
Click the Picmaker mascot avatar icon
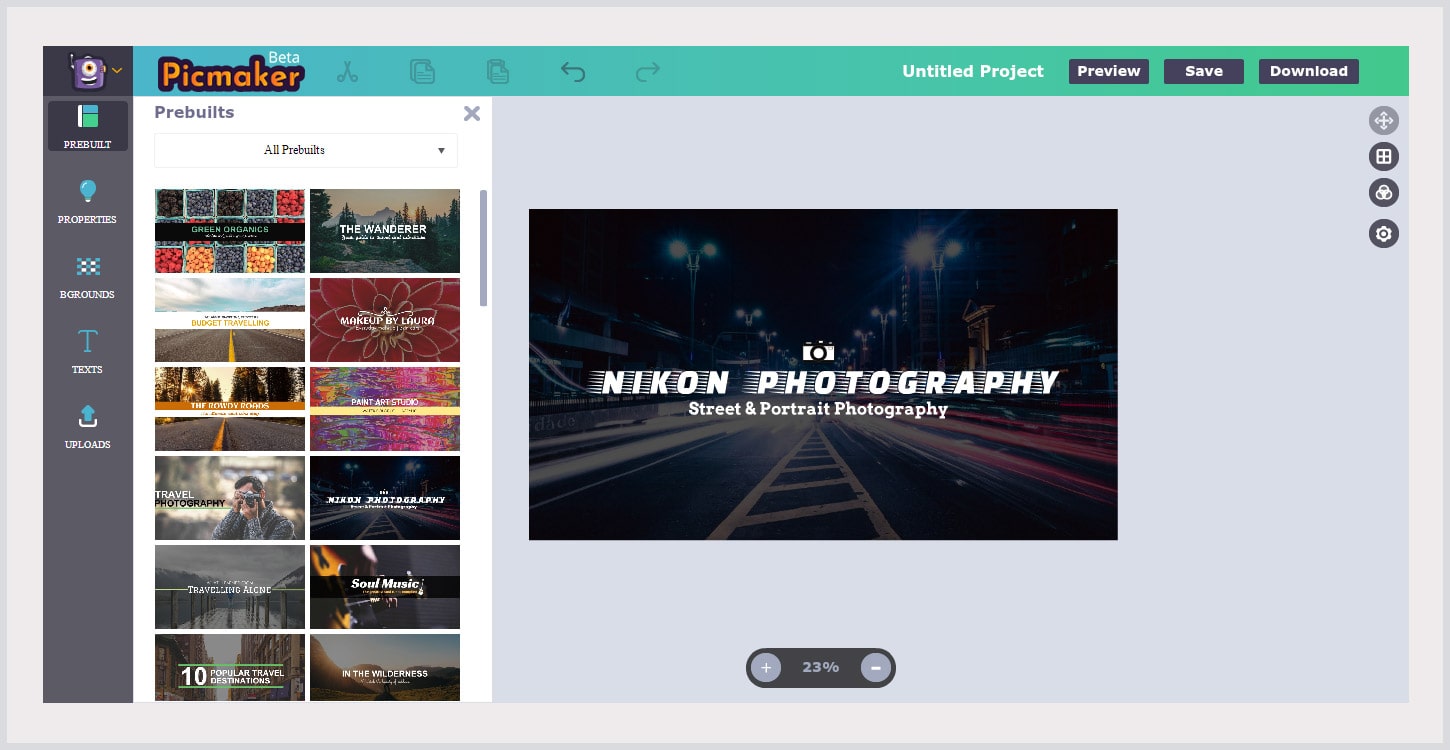pos(87,71)
